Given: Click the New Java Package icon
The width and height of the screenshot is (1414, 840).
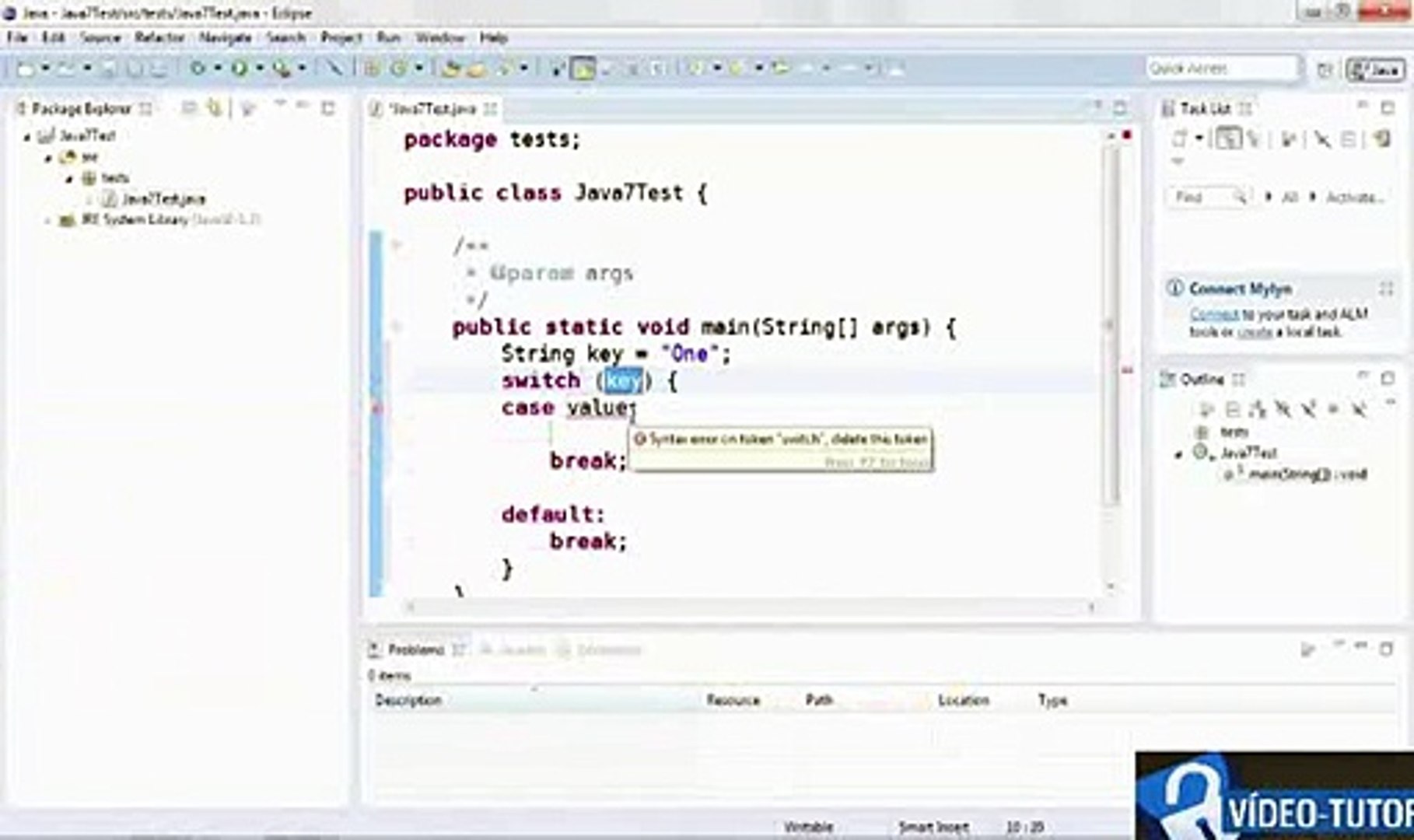Looking at the screenshot, I should pyautogui.click(x=372, y=69).
